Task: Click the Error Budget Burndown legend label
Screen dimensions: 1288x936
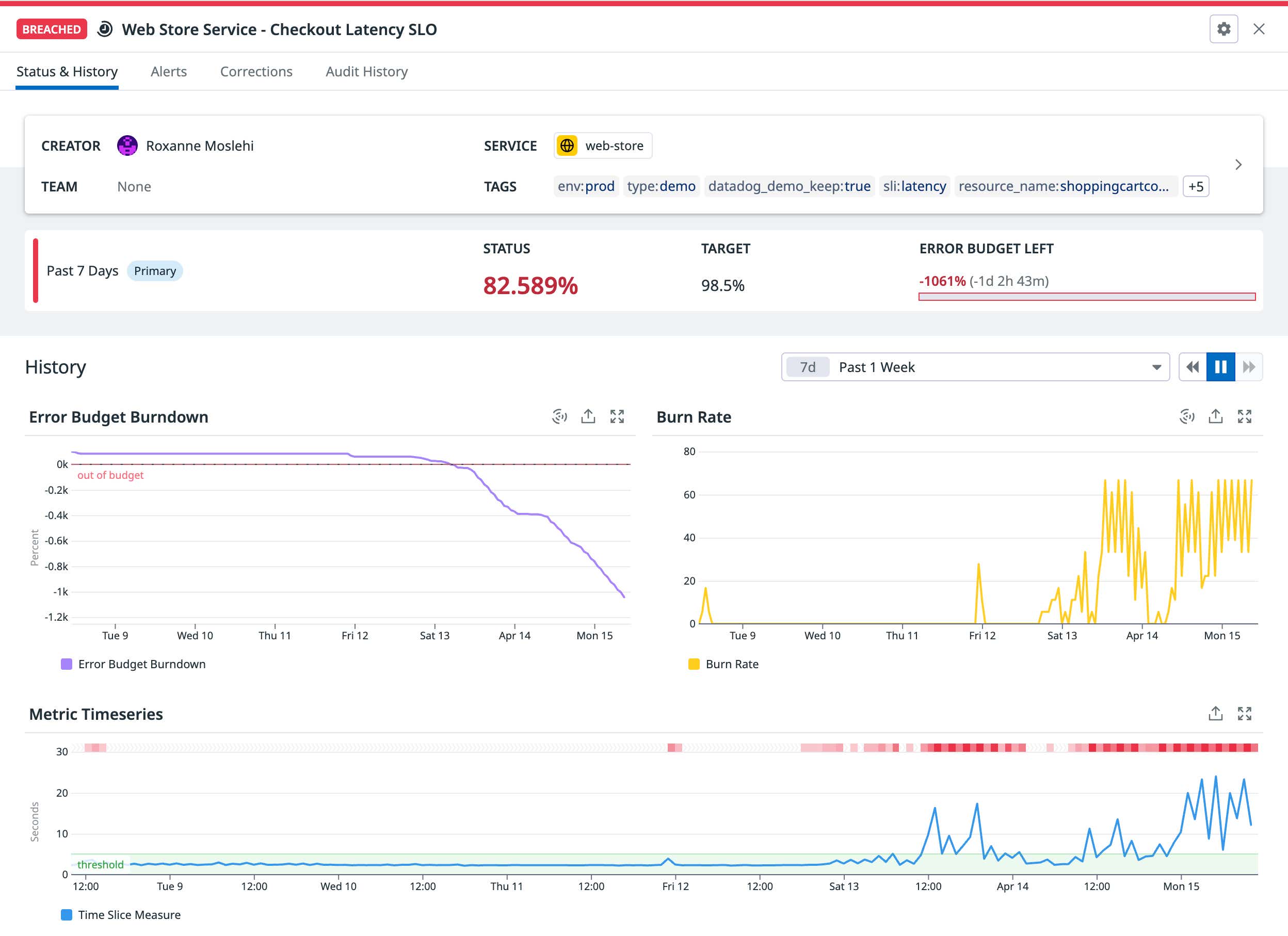Action: (142, 664)
